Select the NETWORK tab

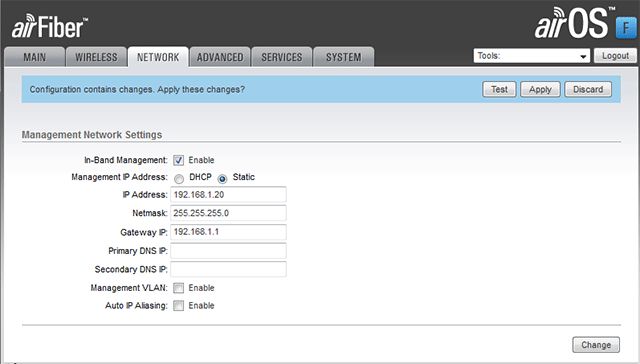point(158,57)
